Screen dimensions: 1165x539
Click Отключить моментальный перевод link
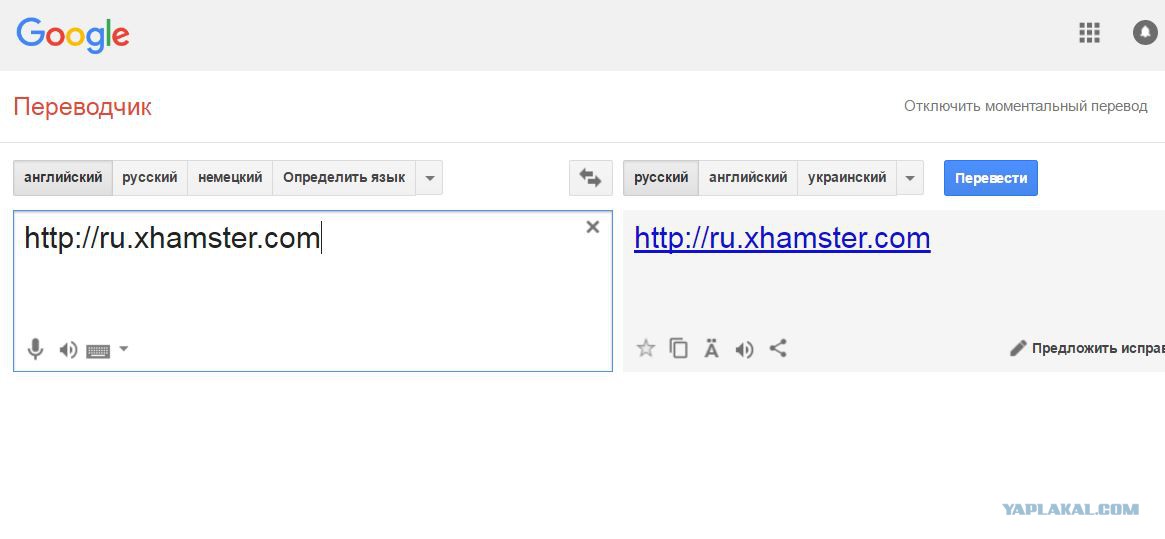point(1025,106)
